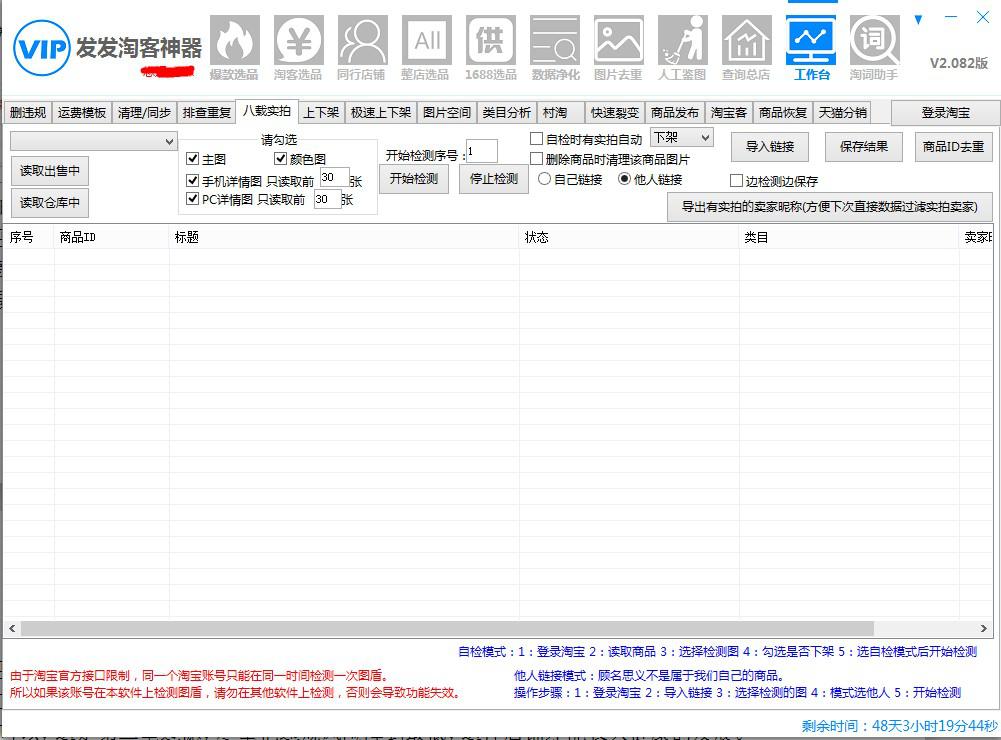
Task: Open the 商品发布 tab
Action: tap(676, 112)
